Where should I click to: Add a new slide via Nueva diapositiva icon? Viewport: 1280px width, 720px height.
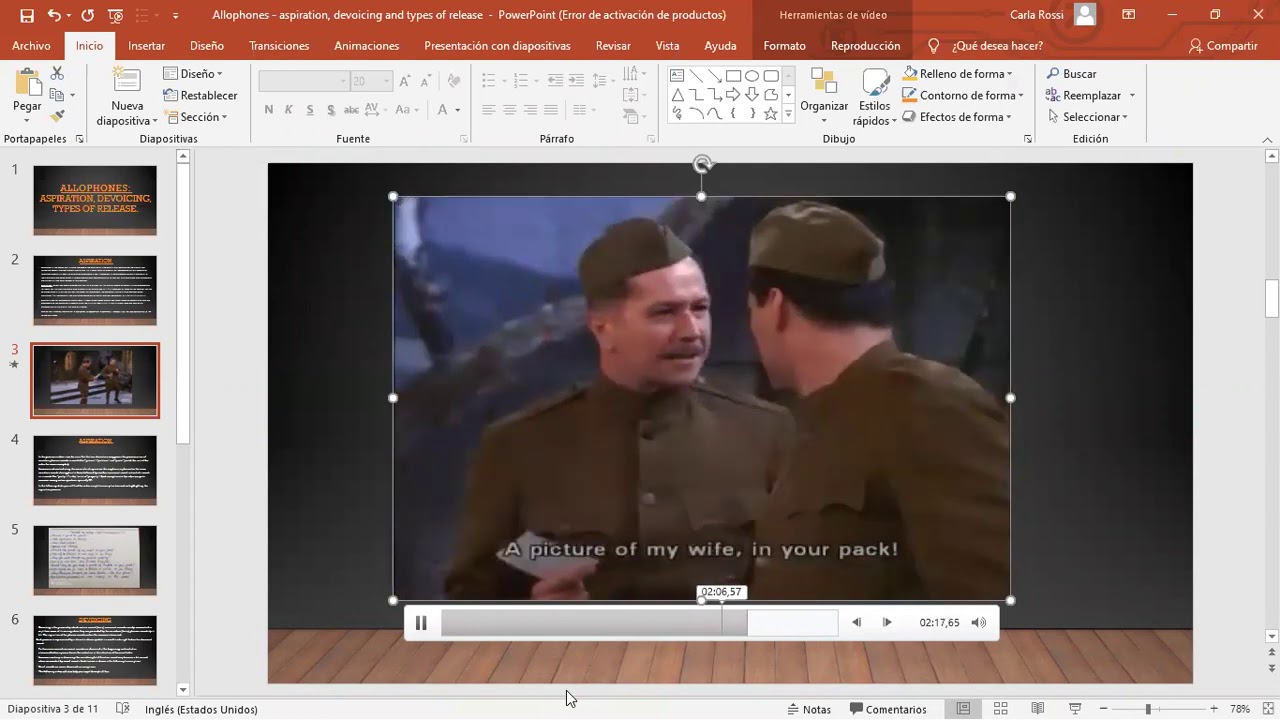pyautogui.click(x=127, y=81)
